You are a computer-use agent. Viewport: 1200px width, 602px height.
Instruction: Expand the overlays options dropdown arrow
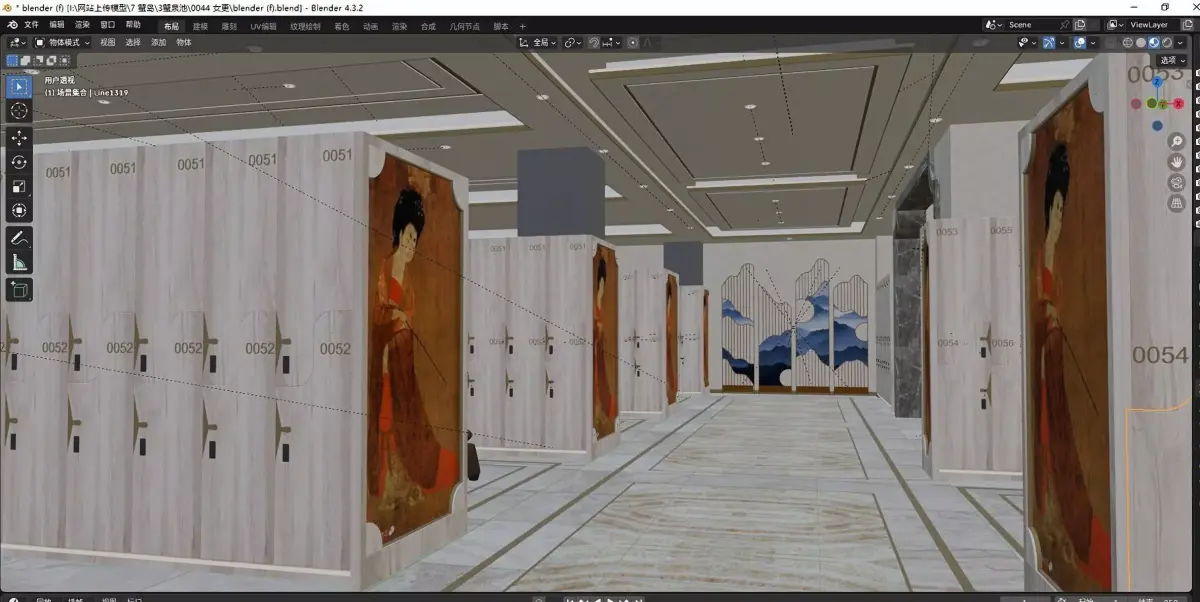[x=1093, y=43]
